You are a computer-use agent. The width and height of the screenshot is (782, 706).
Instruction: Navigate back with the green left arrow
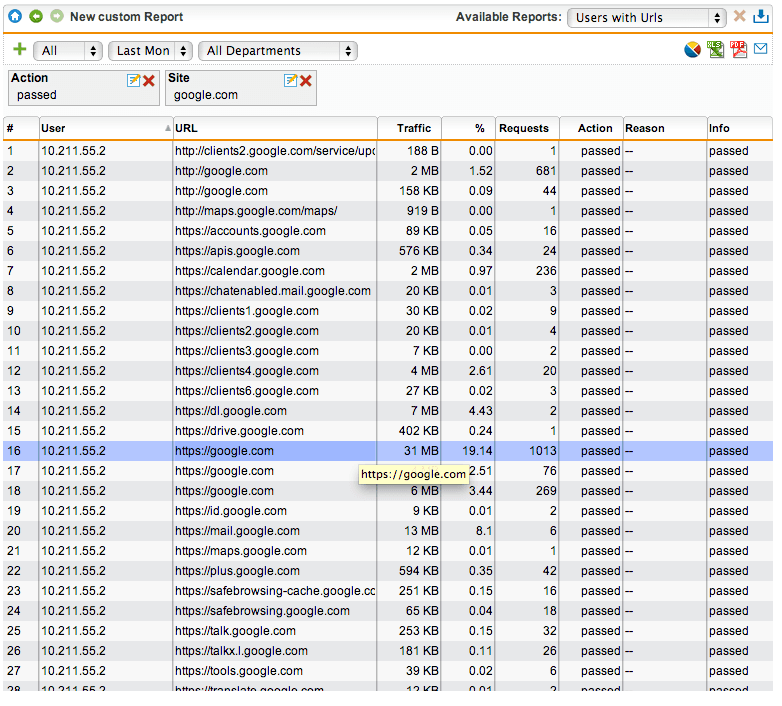tap(36, 16)
